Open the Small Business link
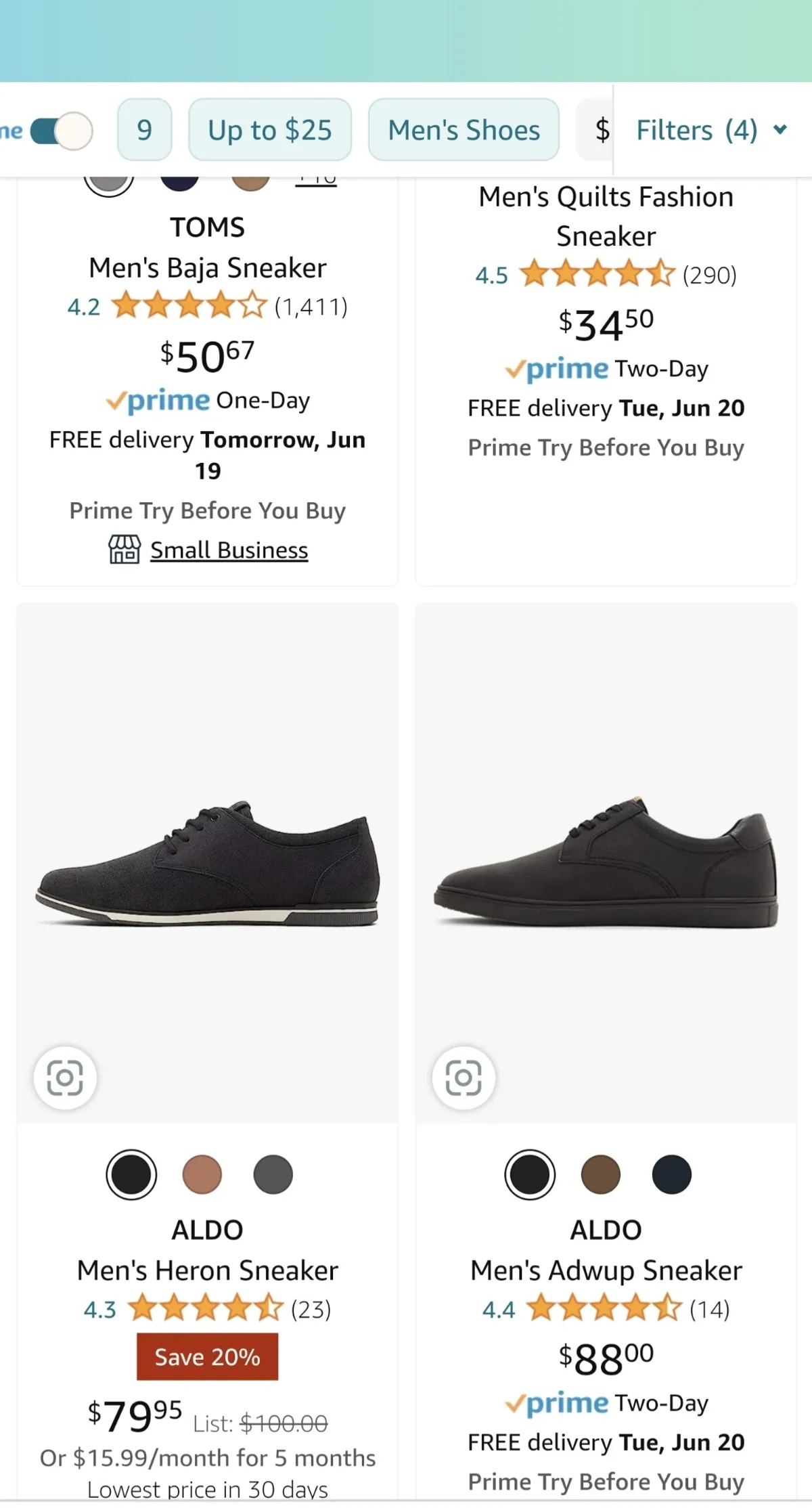812x1508 pixels. pos(229,550)
